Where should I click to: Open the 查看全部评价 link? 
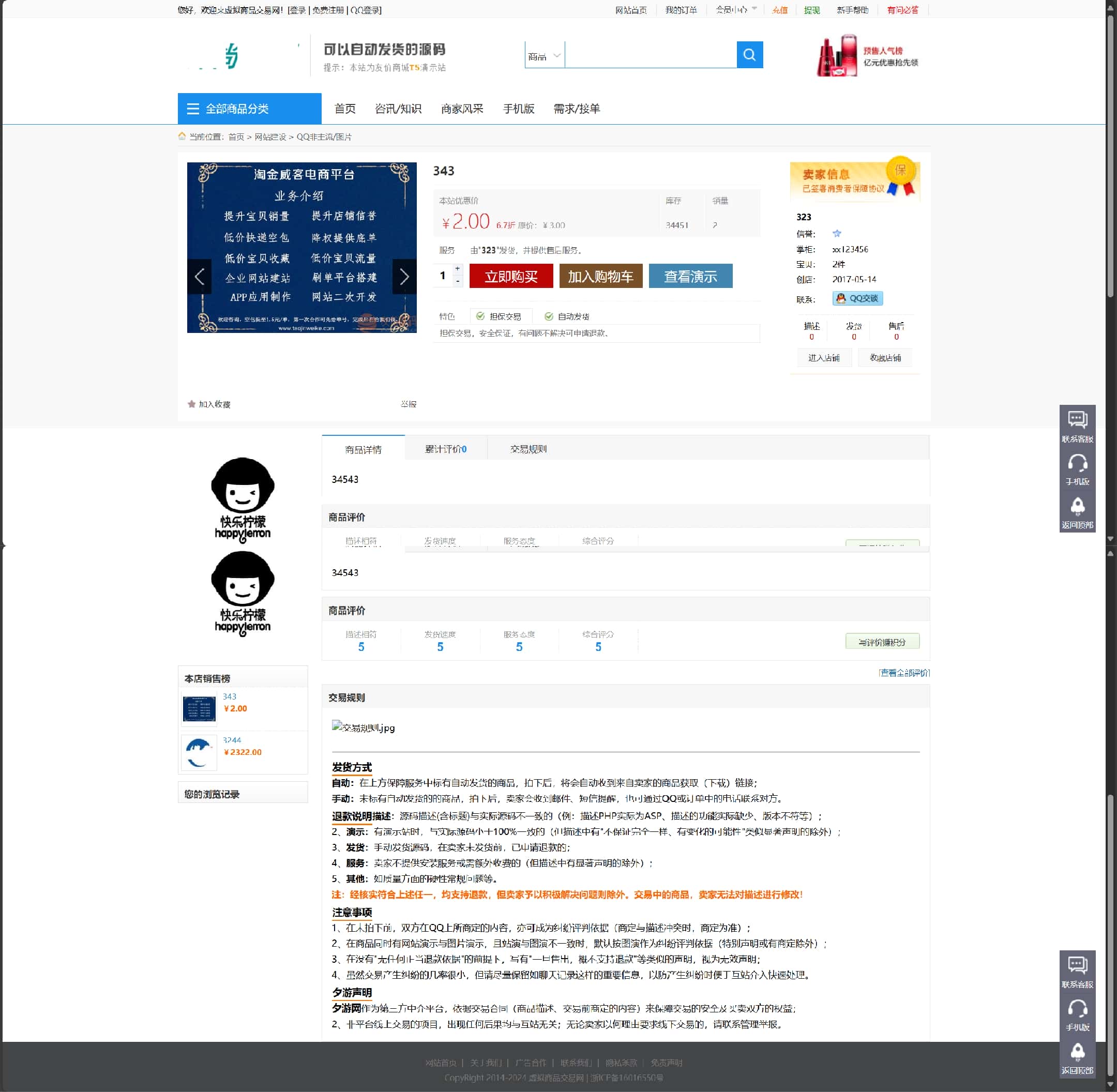coord(905,673)
